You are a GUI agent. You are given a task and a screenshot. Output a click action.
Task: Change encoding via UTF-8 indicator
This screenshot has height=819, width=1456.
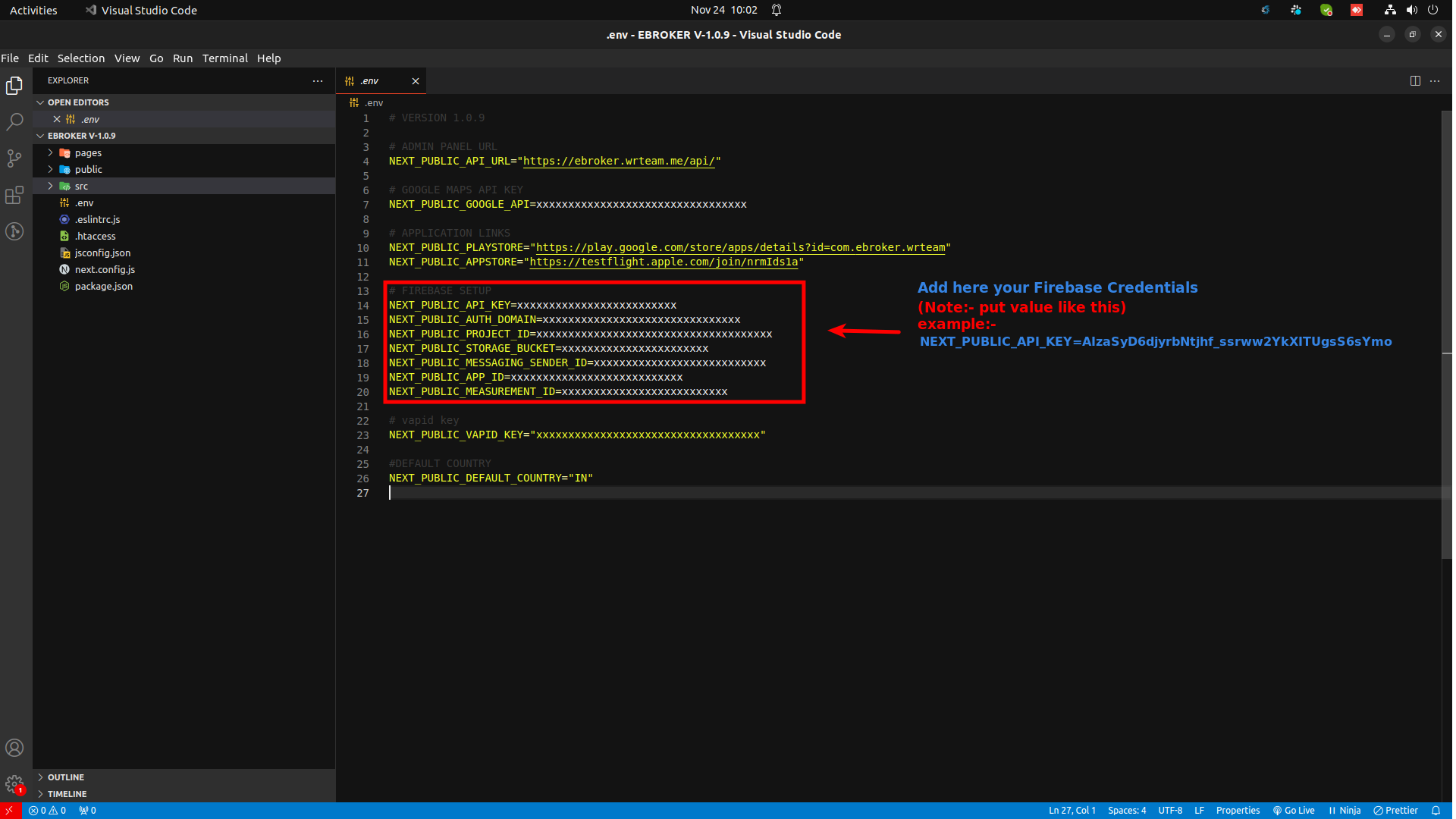1170,811
